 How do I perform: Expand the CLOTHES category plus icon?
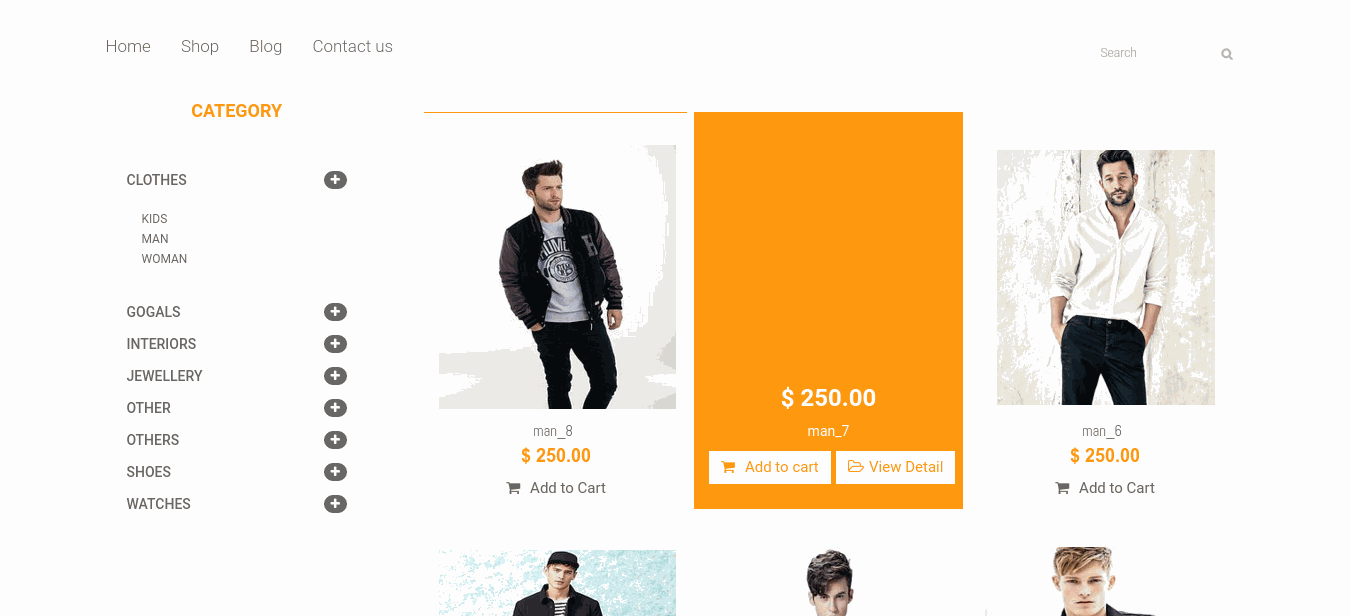[x=335, y=180]
